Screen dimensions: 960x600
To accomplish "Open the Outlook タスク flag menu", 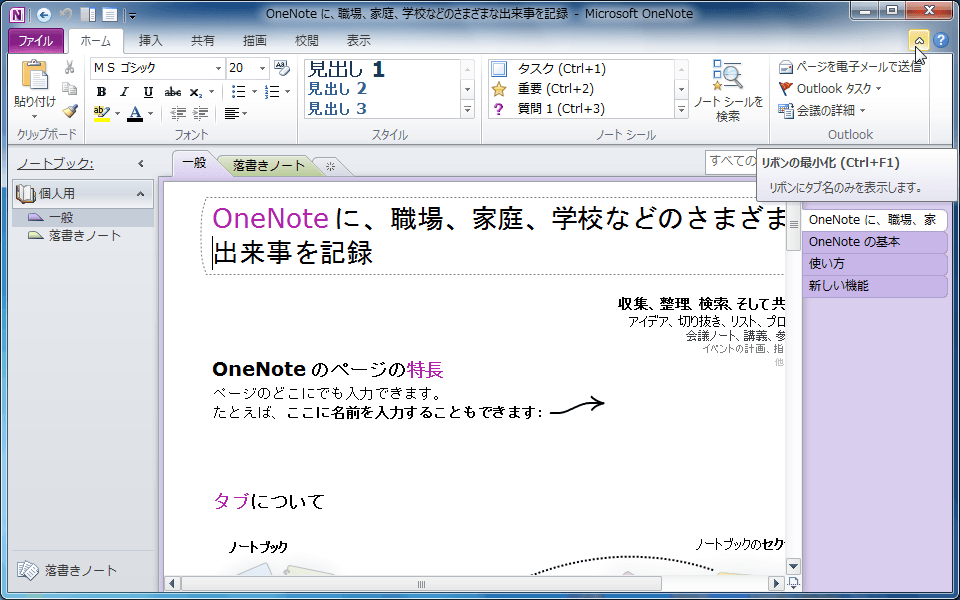I will pyautogui.click(x=830, y=89).
